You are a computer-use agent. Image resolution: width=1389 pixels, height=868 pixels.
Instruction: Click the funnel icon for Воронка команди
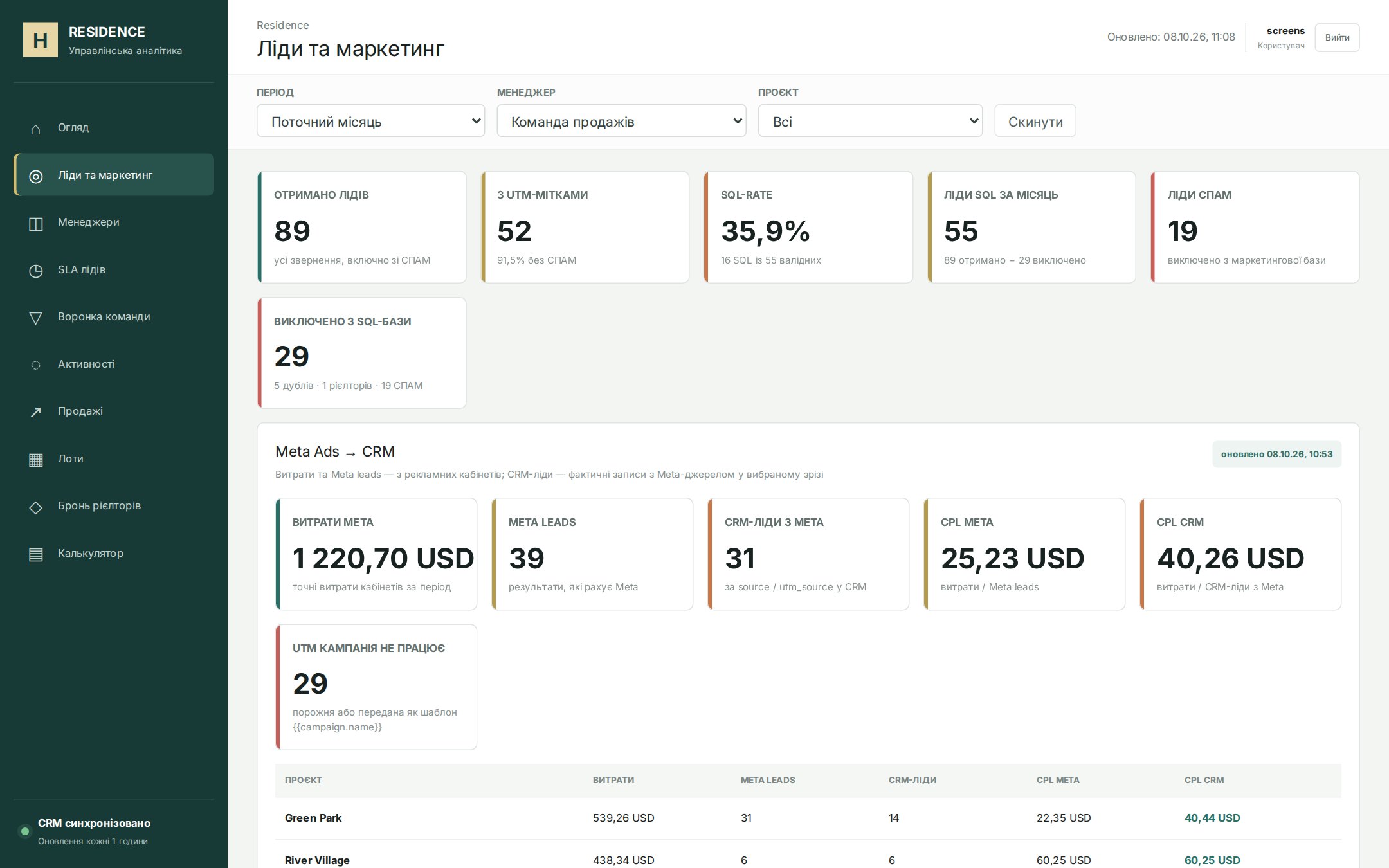pyautogui.click(x=35, y=318)
